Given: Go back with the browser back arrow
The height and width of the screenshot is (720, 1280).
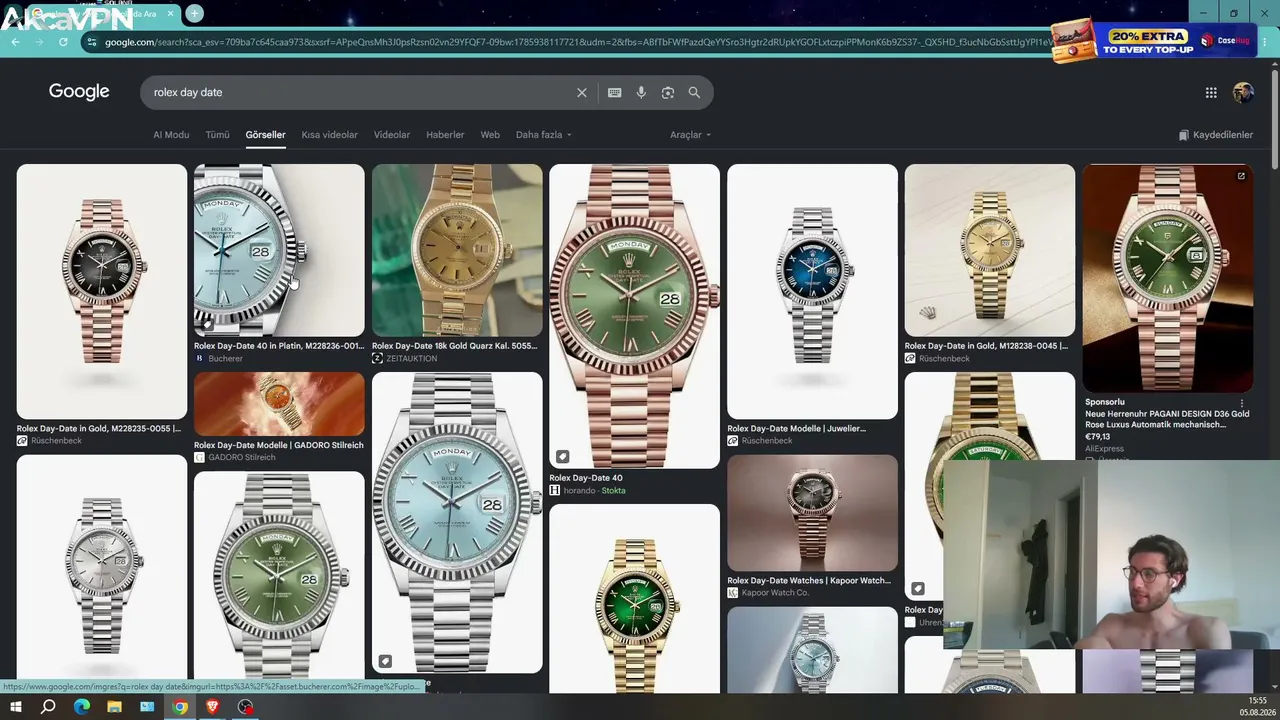Looking at the screenshot, I should pyautogui.click(x=15, y=42).
